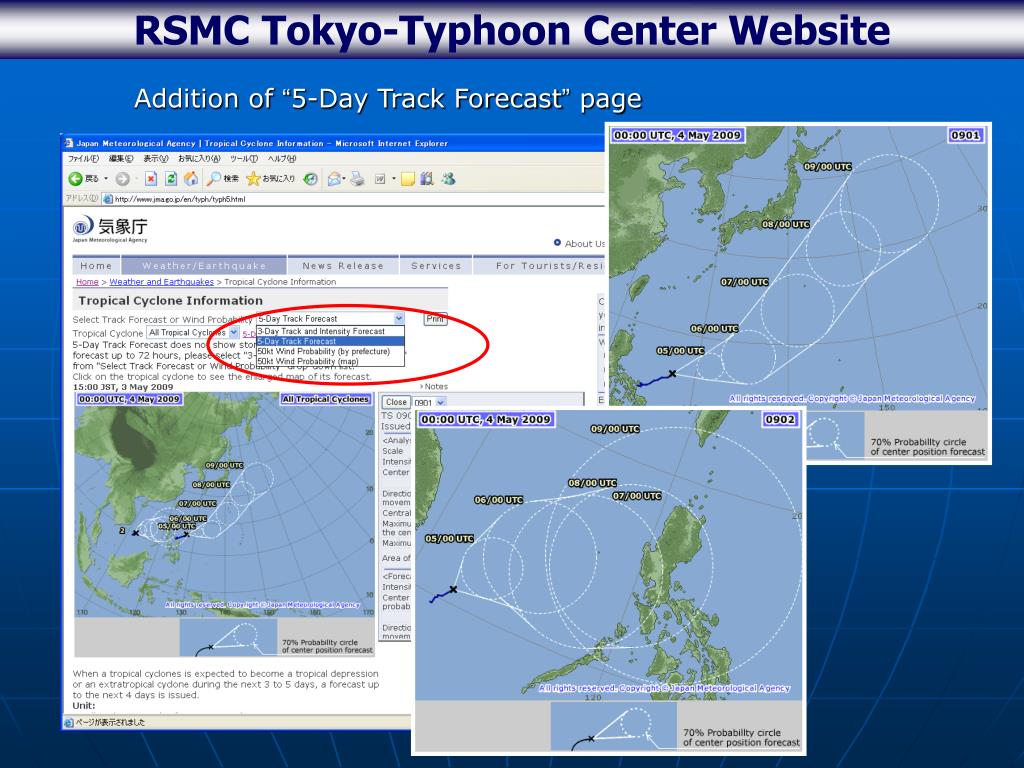The height and width of the screenshot is (768, 1024).
Task: Click the Print printer toolbar icon
Action: tap(357, 178)
